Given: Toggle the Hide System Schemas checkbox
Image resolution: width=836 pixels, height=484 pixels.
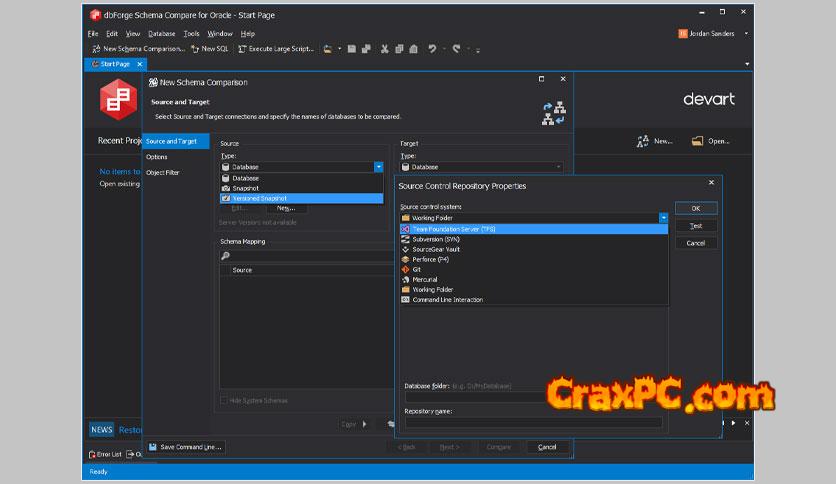Looking at the screenshot, I should click(224, 400).
